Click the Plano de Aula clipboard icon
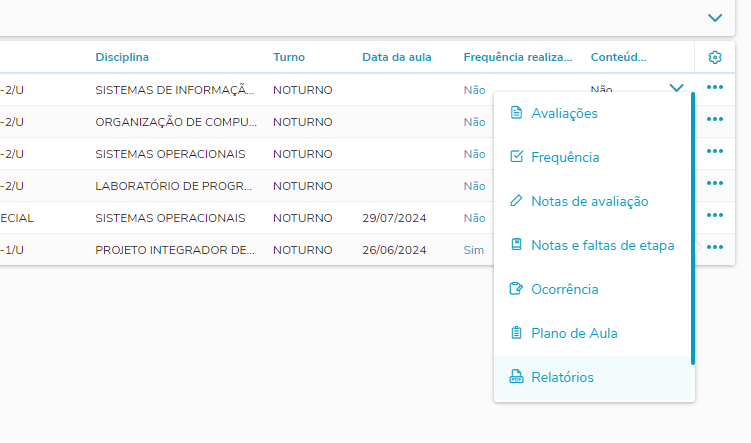The width and height of the screenshot is (751, 443). (516, 333)
